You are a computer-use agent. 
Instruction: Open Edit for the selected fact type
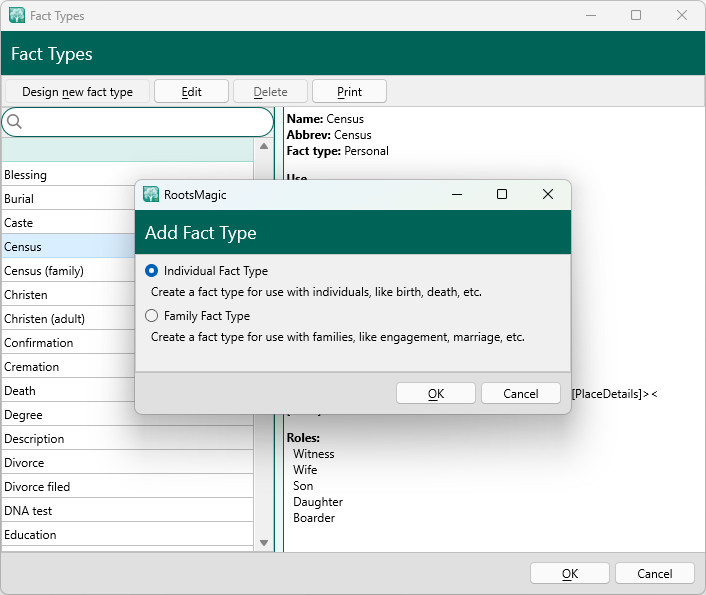pyautogui.click(x=191, y=92)
